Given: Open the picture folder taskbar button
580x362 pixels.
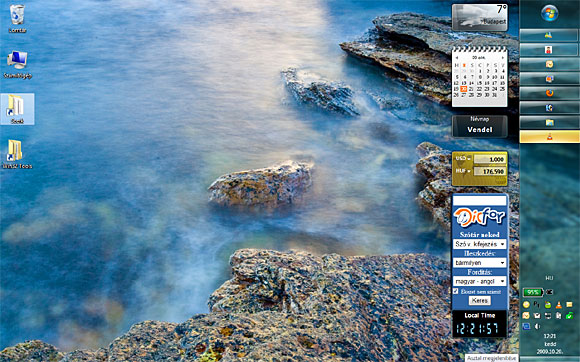Looking at the screenshot, I should [550, 122].
